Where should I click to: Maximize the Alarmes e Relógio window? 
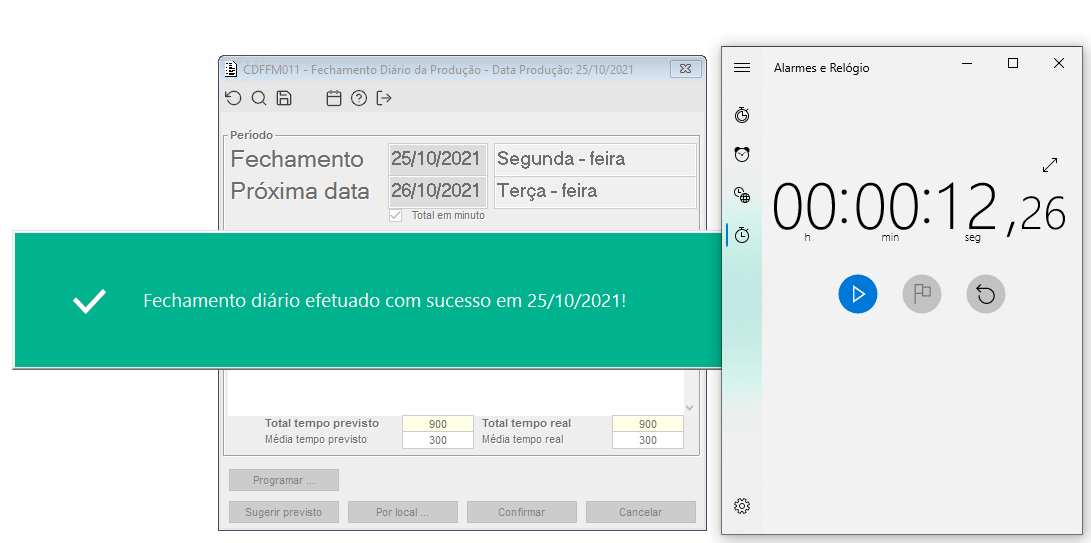[1013, 63]
